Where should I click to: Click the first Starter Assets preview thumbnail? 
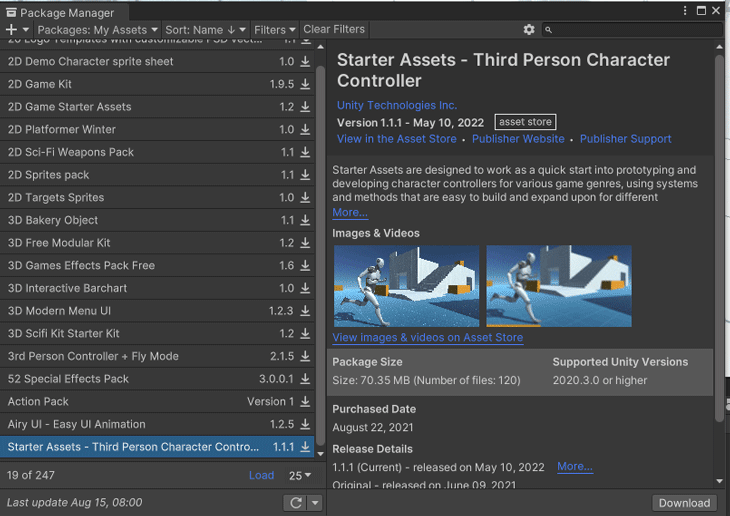pyautogui.click(x=406, y=286)
